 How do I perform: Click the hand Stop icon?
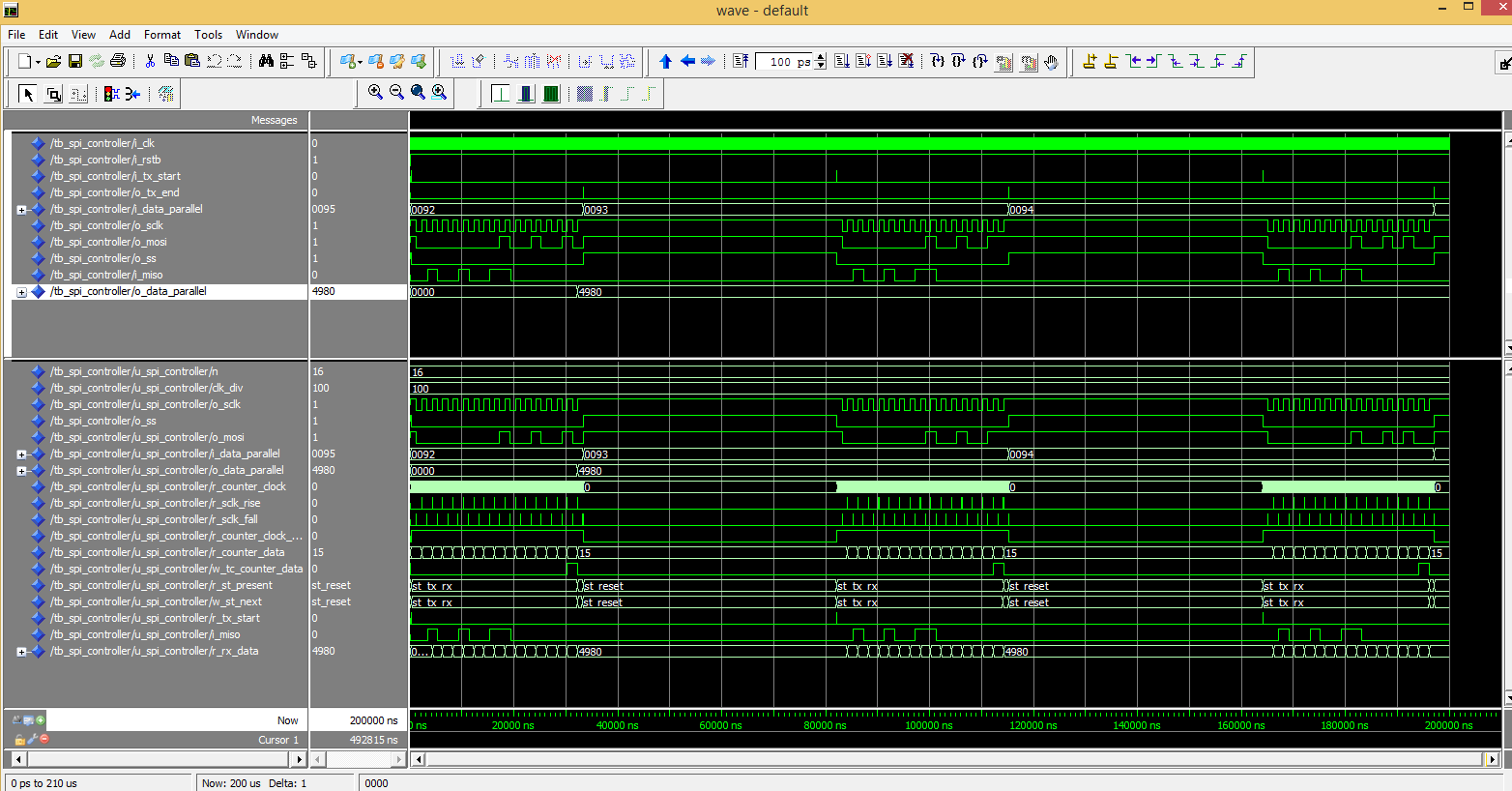1051,62
